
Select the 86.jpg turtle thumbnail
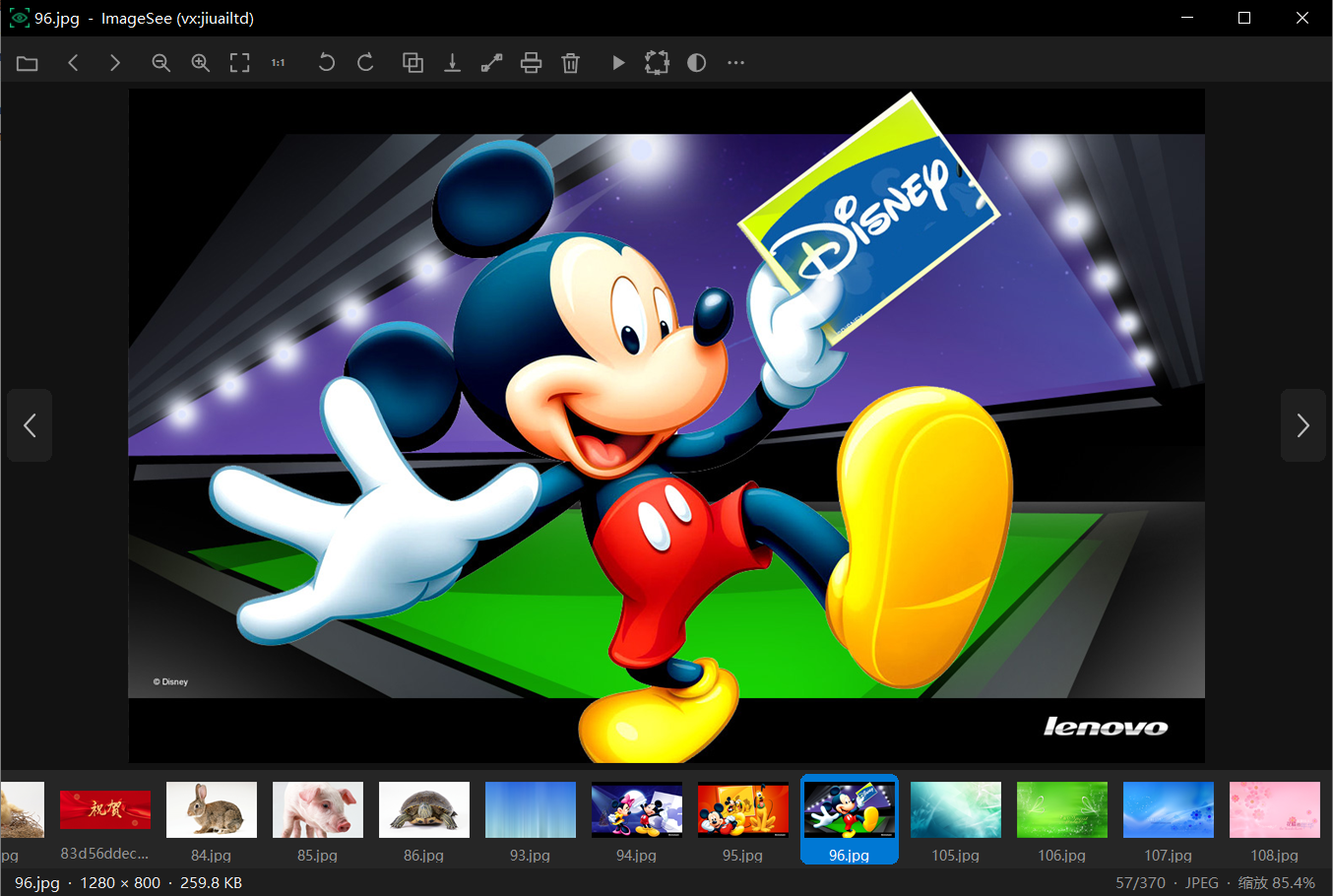pyautogui.click(x=424, y=819)
